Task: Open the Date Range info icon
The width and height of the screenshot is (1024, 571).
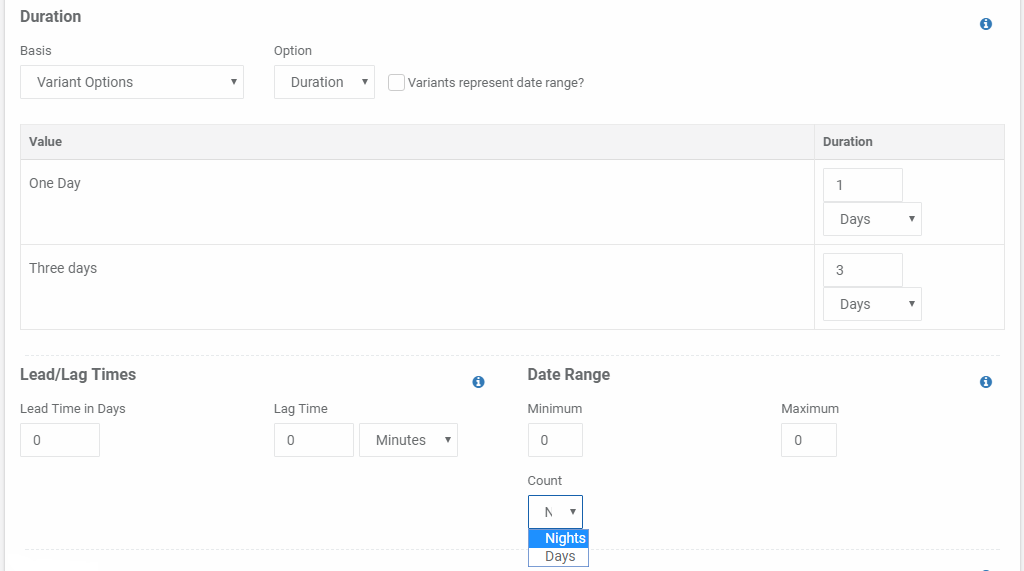Action: click(x=985, y=382)
